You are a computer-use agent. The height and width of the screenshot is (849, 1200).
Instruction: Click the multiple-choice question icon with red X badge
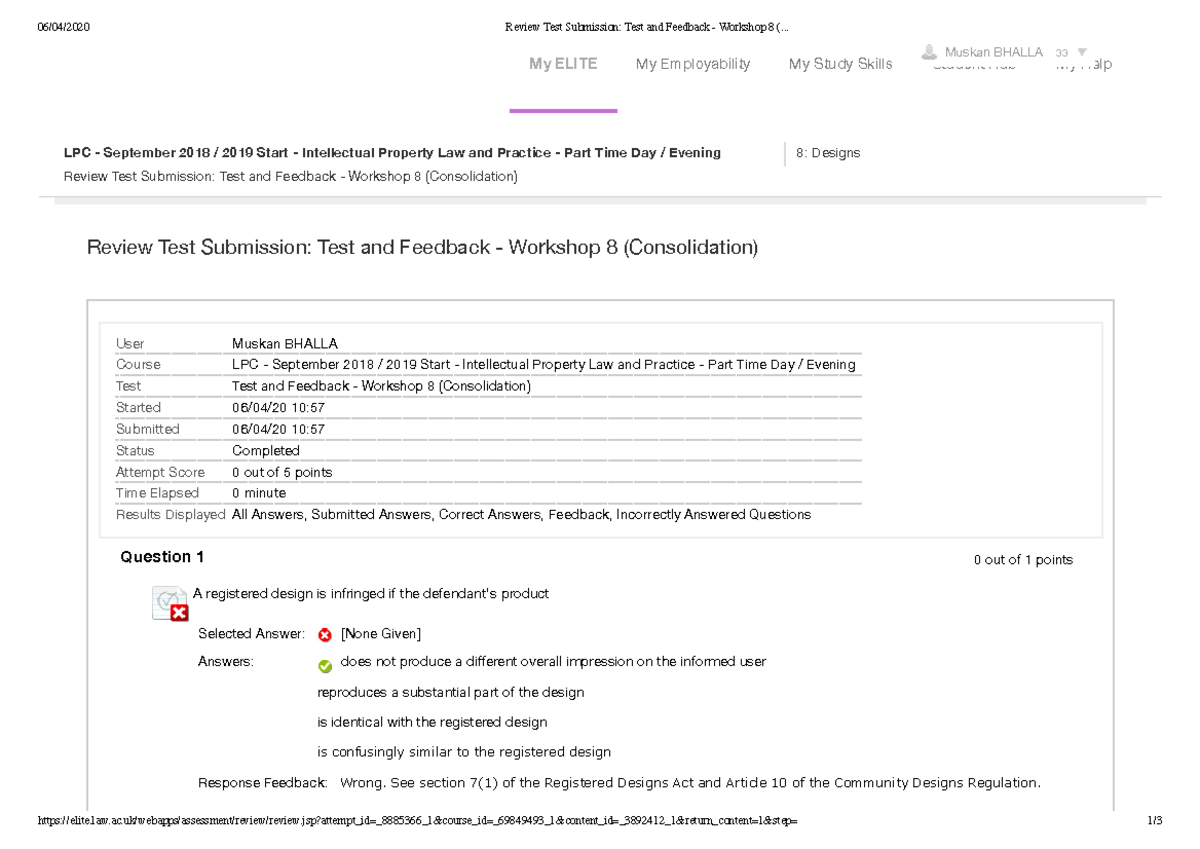(x=169, y=601)
